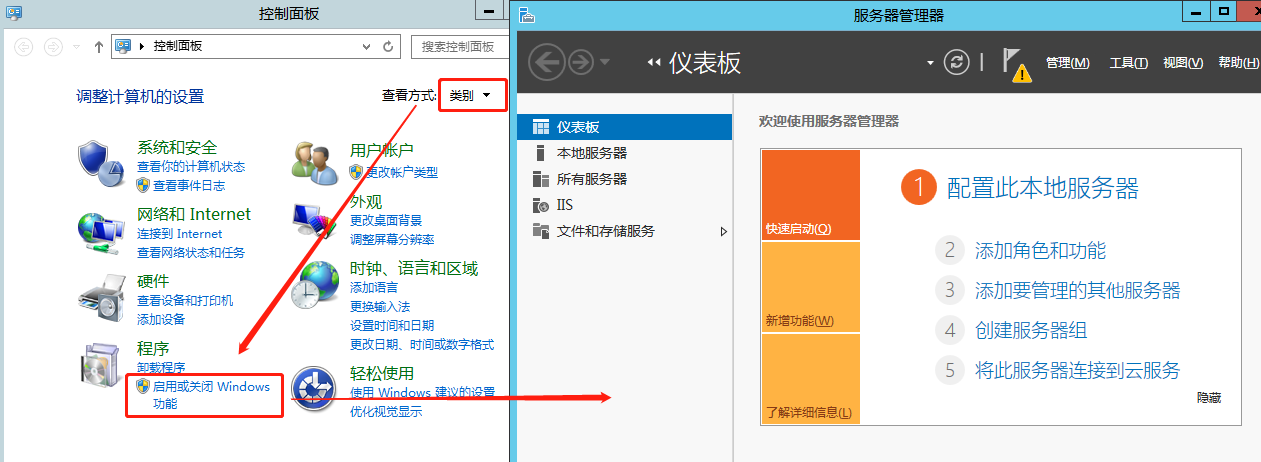Open the Tools (工具) menu
This screenshot has height=462, width=1261.
click(x=1128, y=63)
